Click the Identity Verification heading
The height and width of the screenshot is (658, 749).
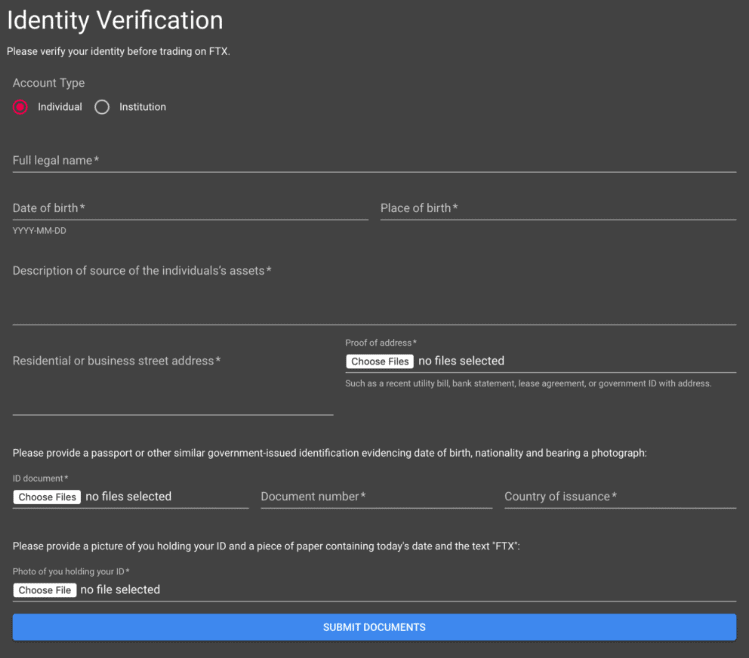coord(115,20)
